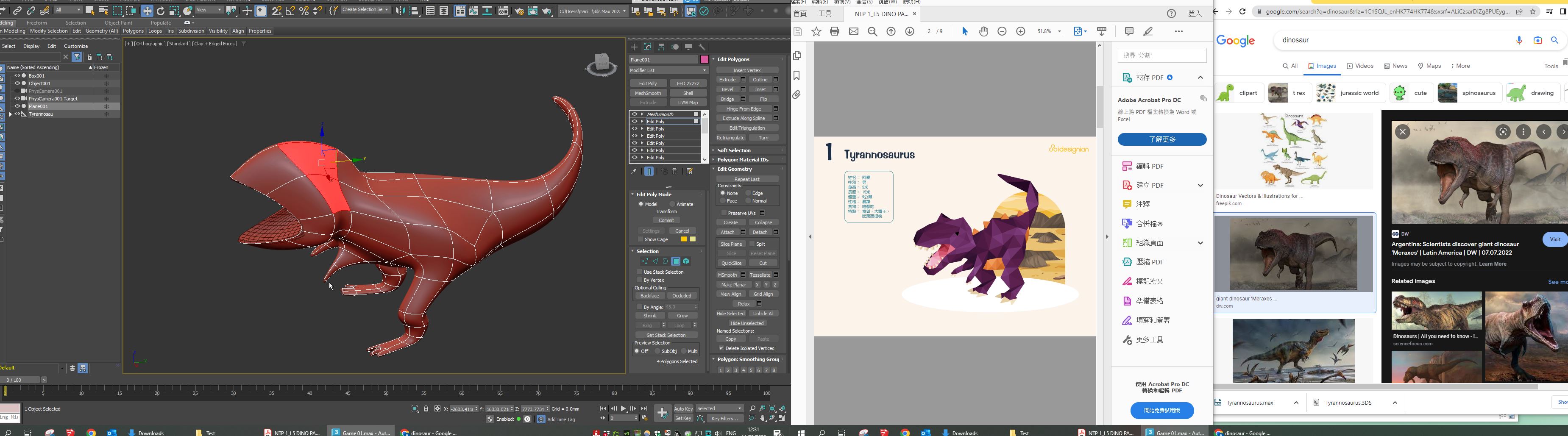Expand the Soft Selection rollout
This screenshot has width=1568, height=436.
tap(734, 150)
